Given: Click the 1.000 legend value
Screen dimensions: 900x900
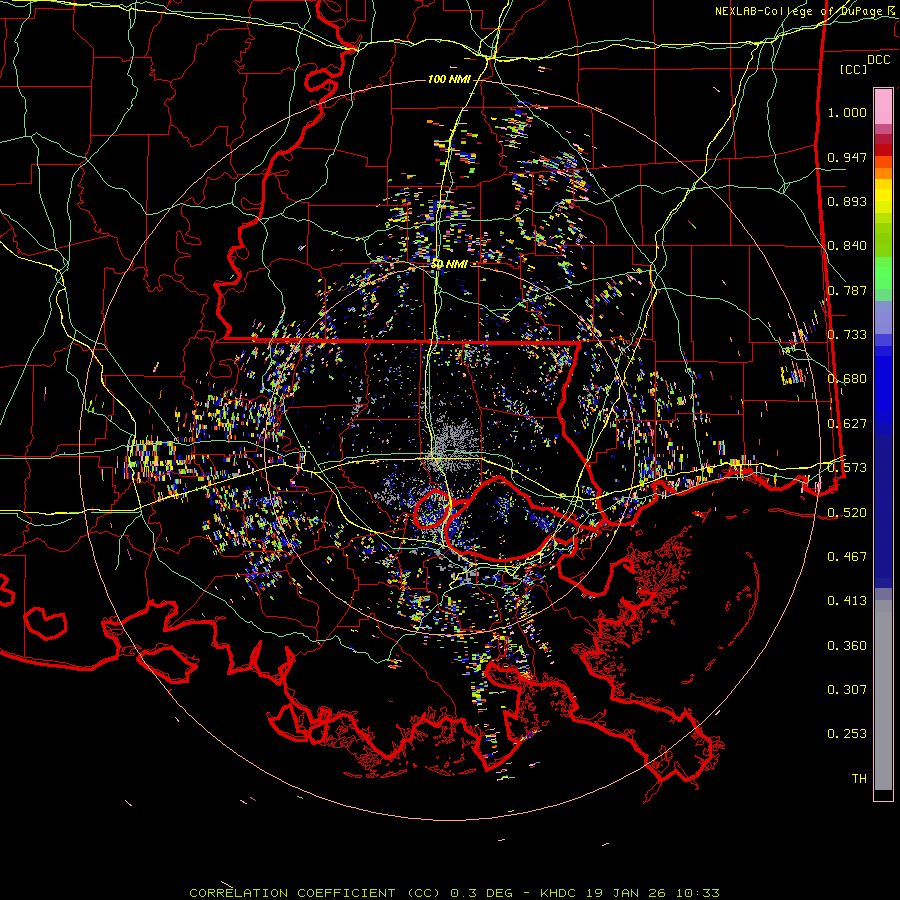Looking at the screenshot, I should pyautogui.click(x=847, y=113).
